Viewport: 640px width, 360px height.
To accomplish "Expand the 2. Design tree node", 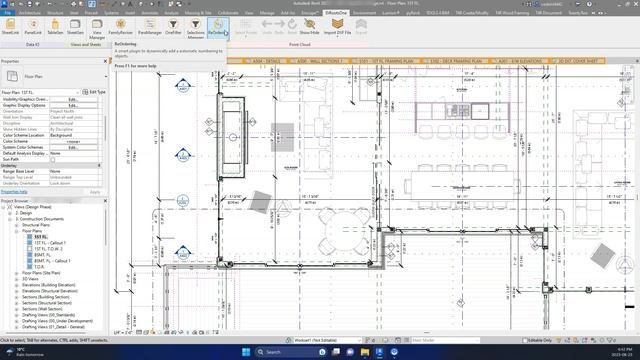I will tap(10, 213).
